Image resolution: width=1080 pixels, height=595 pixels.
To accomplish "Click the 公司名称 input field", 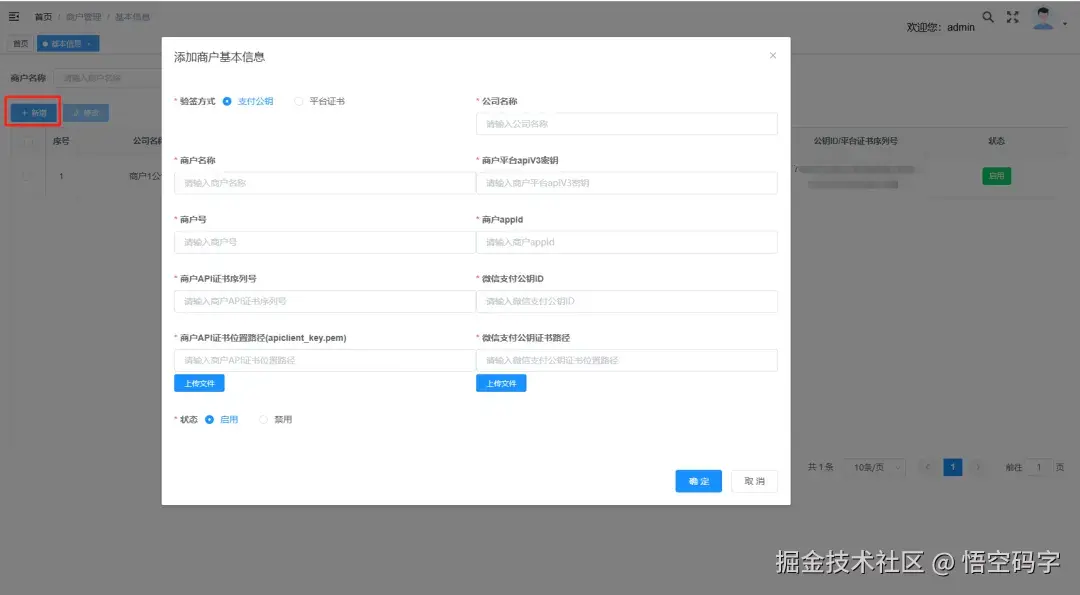I will click(626, 124).
